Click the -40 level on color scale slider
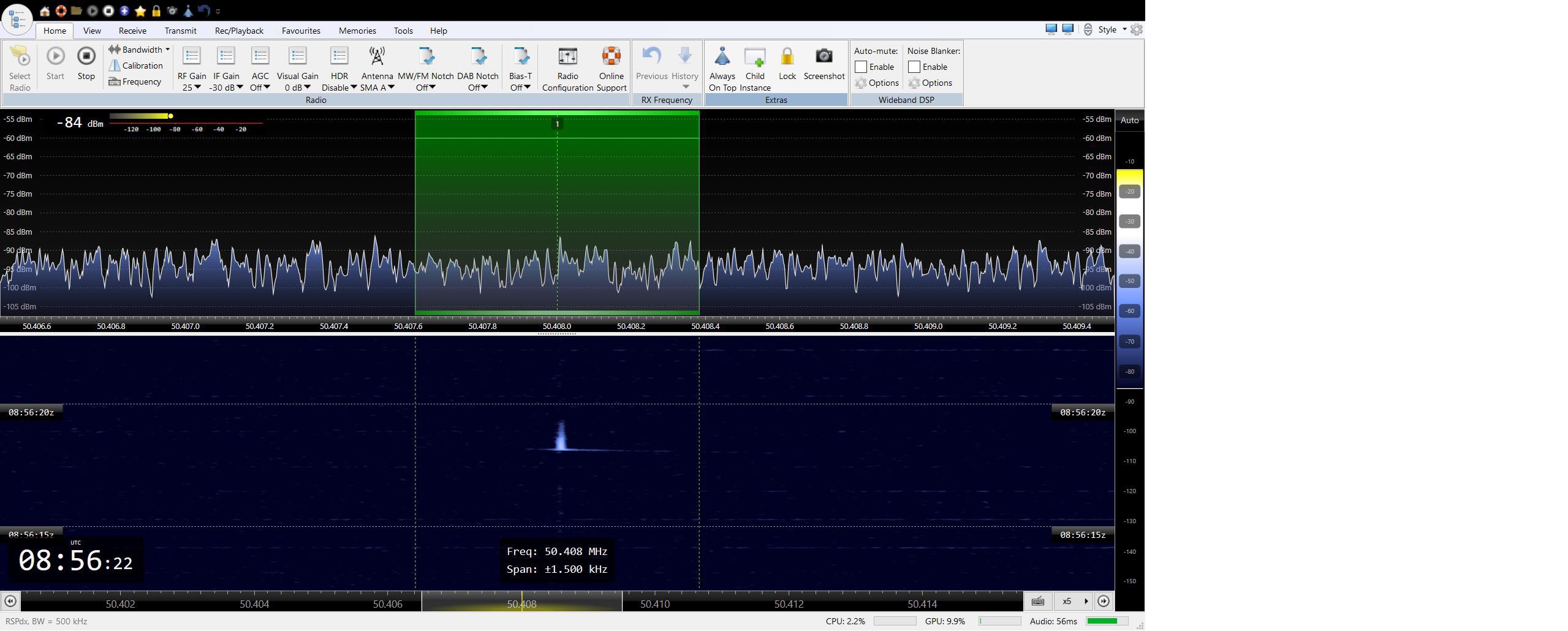1568x631 pixels. click(x=1129, y=251)
